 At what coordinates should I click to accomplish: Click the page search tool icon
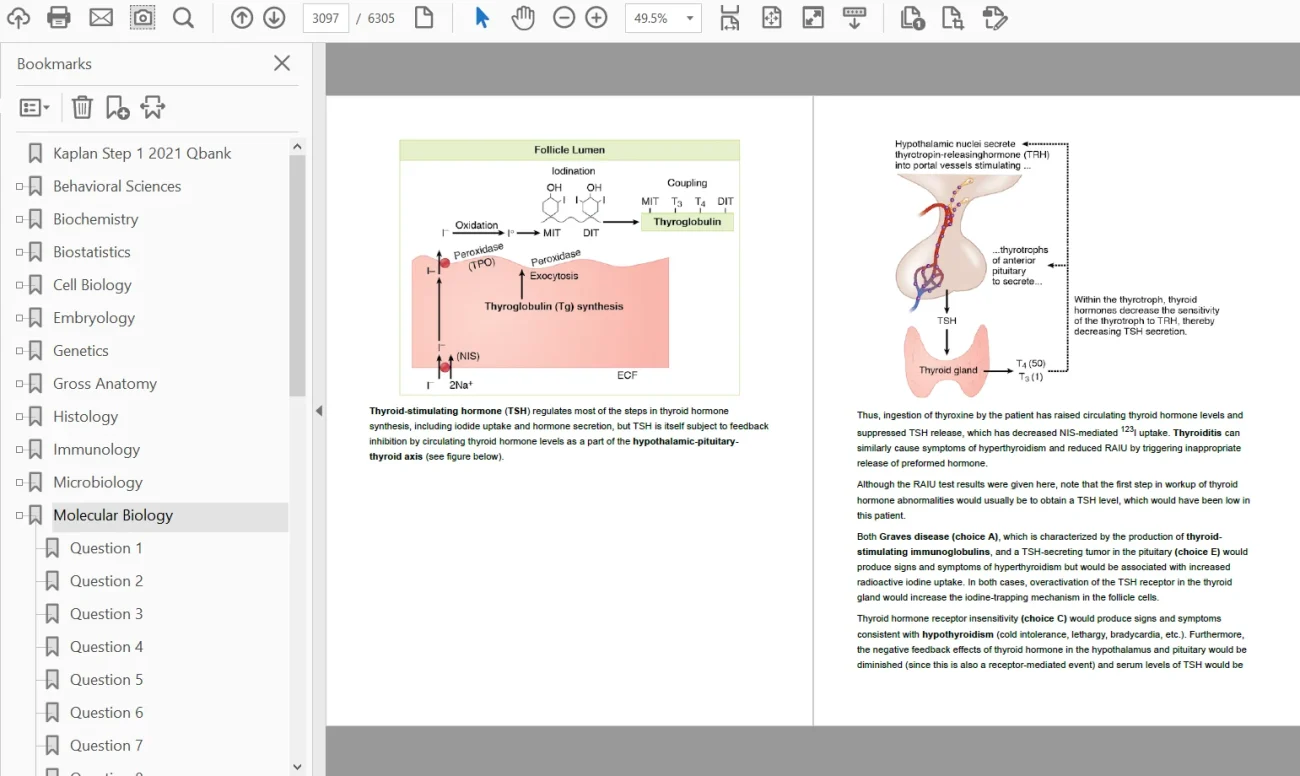[x=952, y=18]
